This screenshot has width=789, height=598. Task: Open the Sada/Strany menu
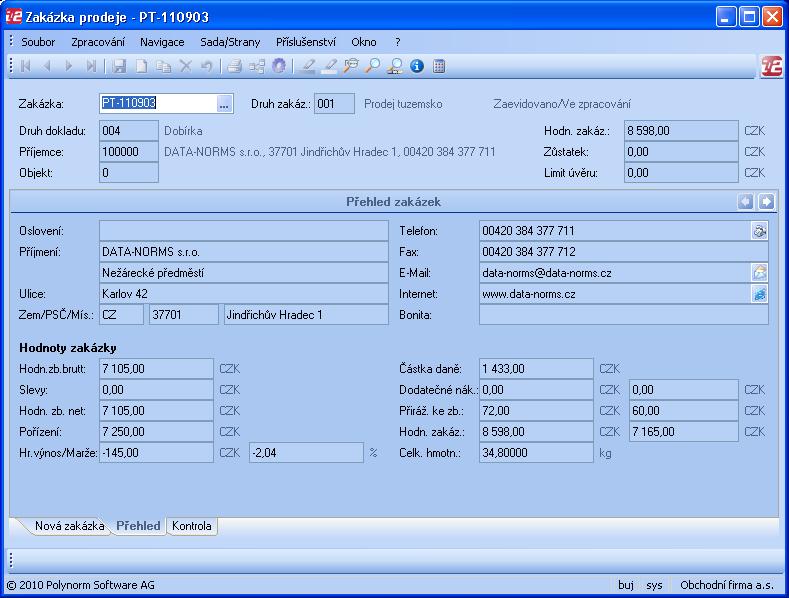[x=230, y=42]
